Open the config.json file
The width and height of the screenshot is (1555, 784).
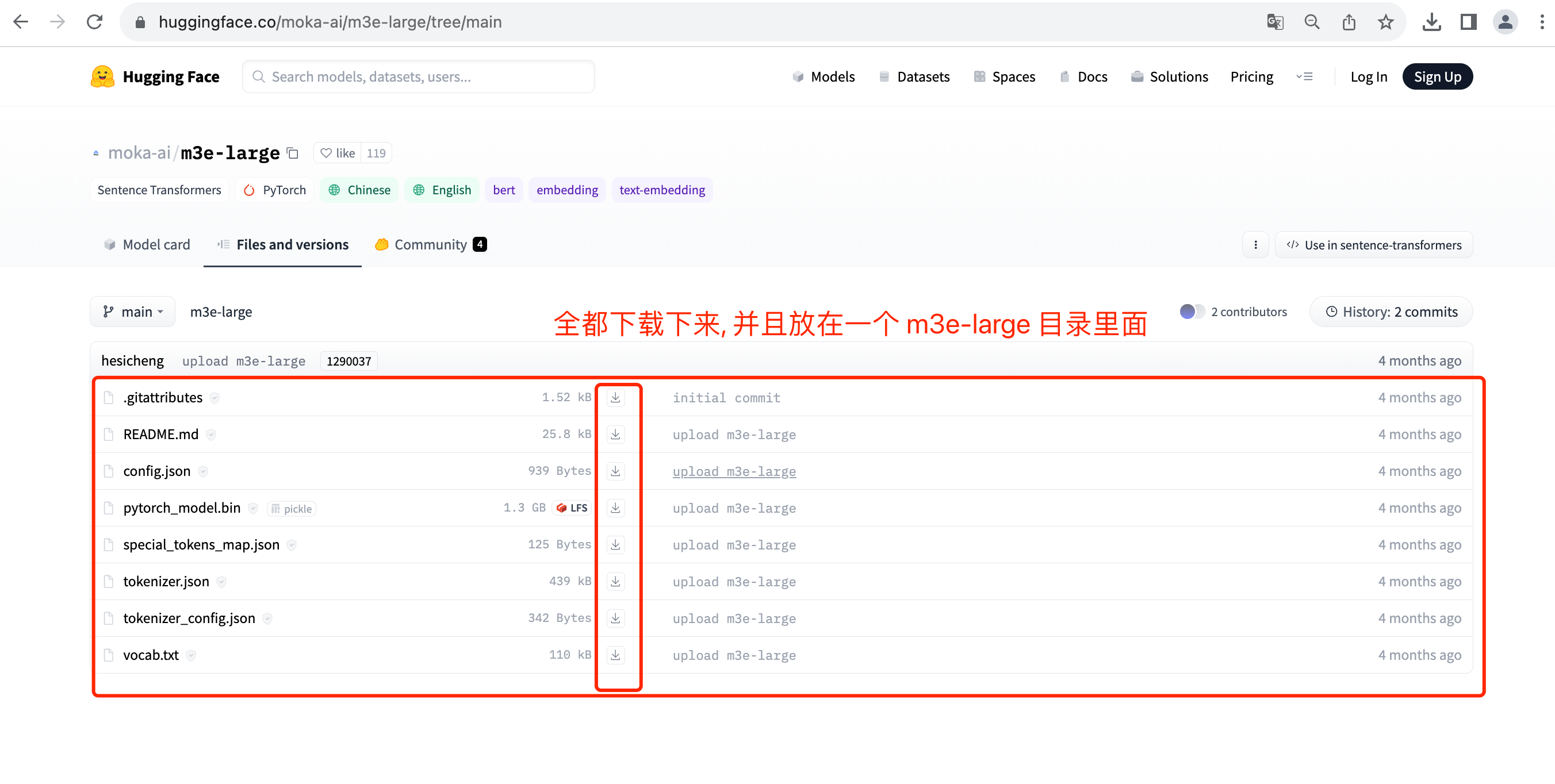pos(157,471)
